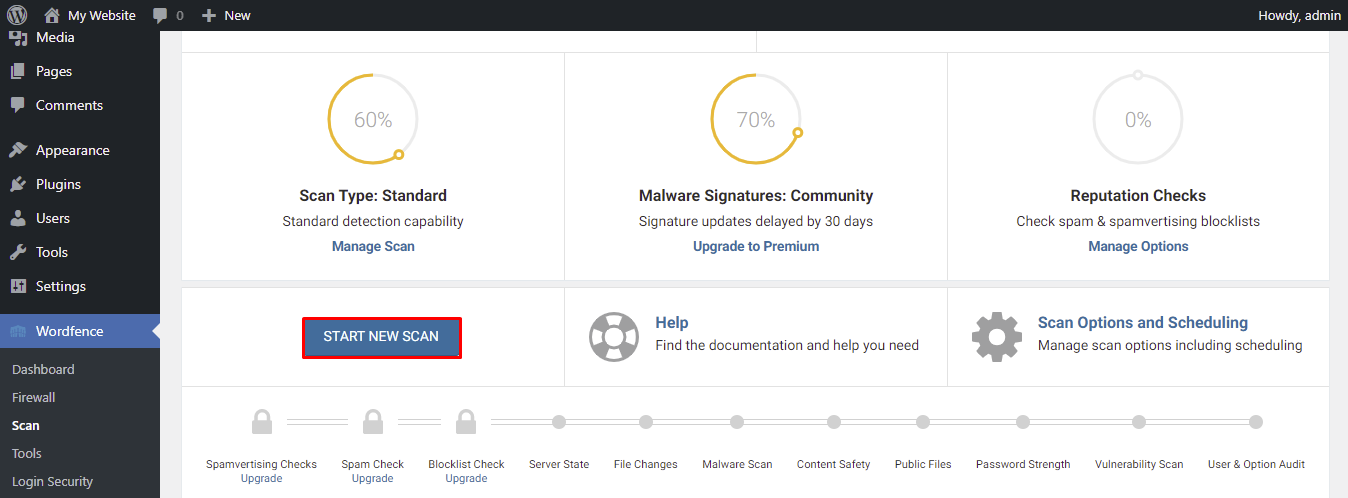Open Login Security submenu

pos(52,481)
